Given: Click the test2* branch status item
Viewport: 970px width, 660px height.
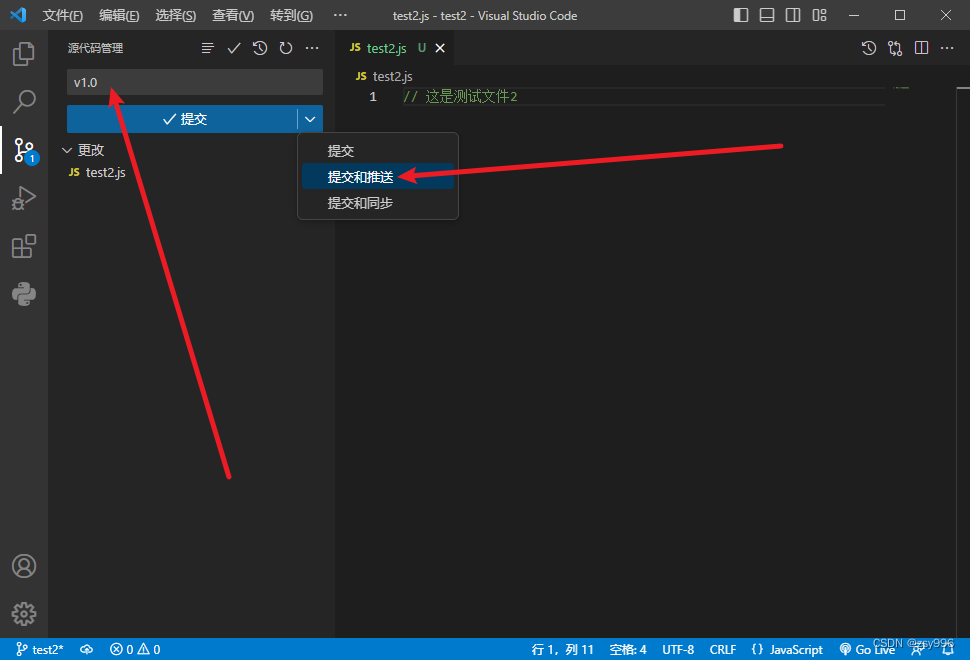Looking at the screenshot, I should point(40,649).
